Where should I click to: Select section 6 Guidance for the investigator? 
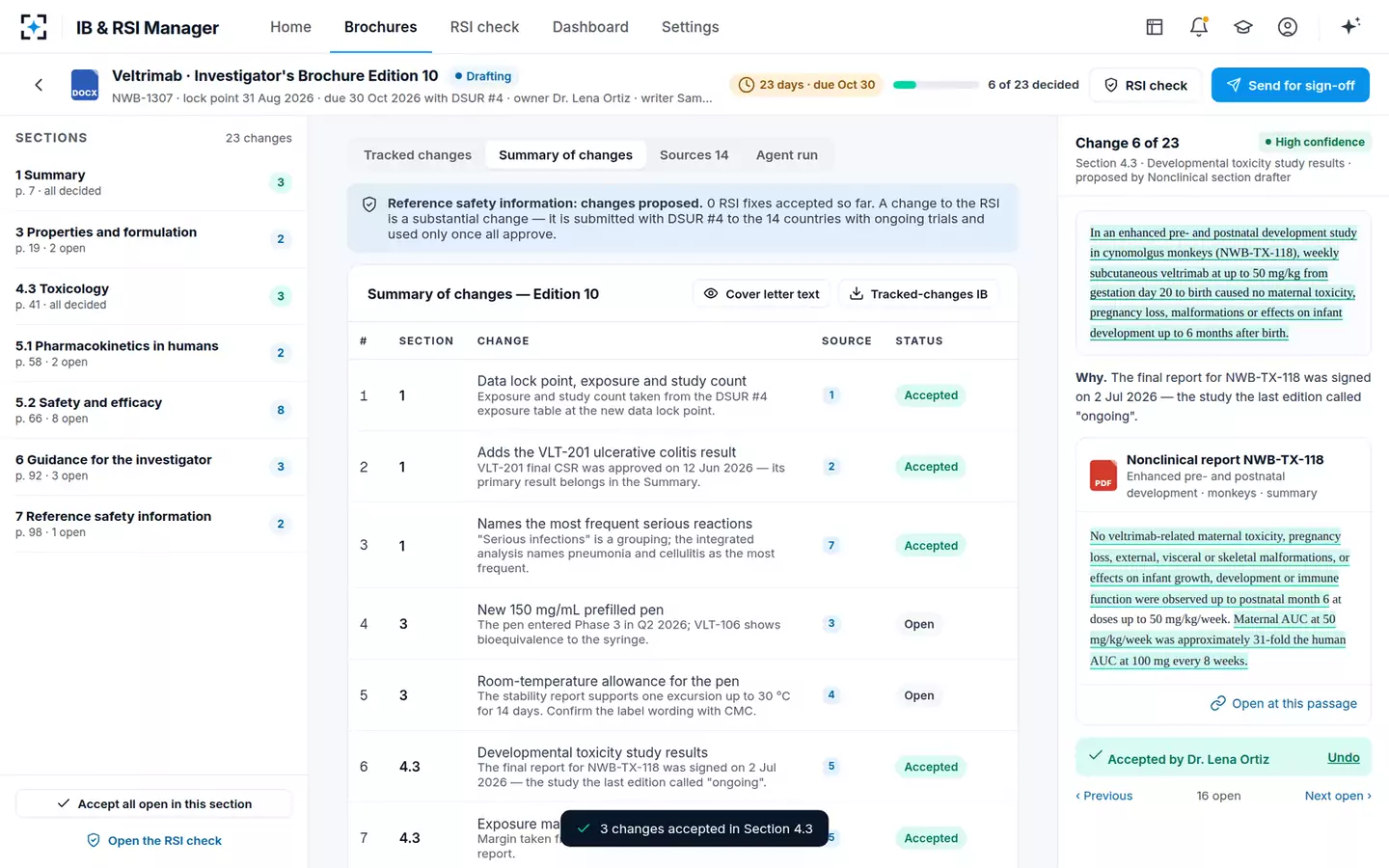point(153,467)
